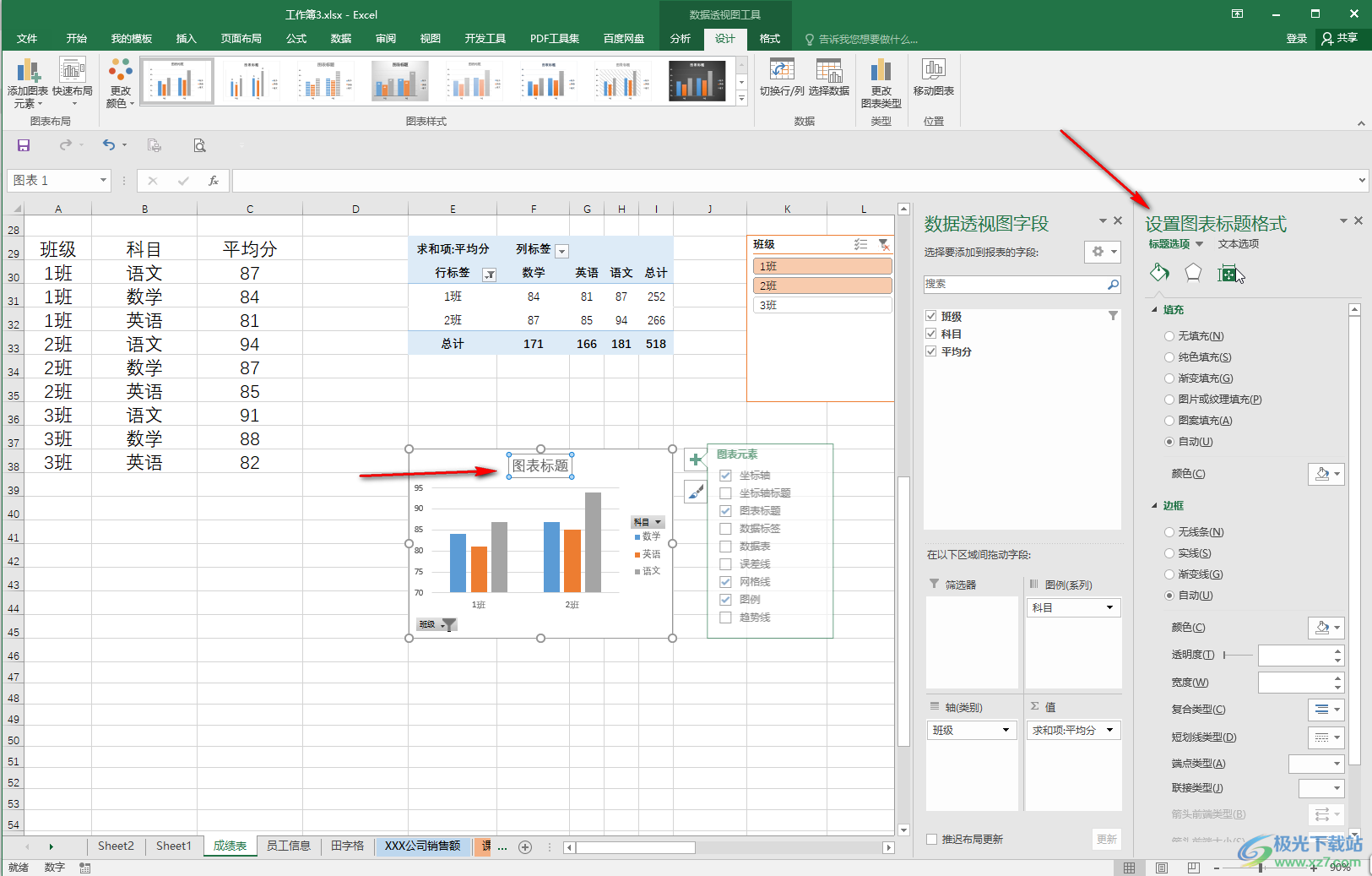The height and width of the screenshot is (876, 1372).
Task: Click the macro record icon in status bar
Action: coord(84,868)
